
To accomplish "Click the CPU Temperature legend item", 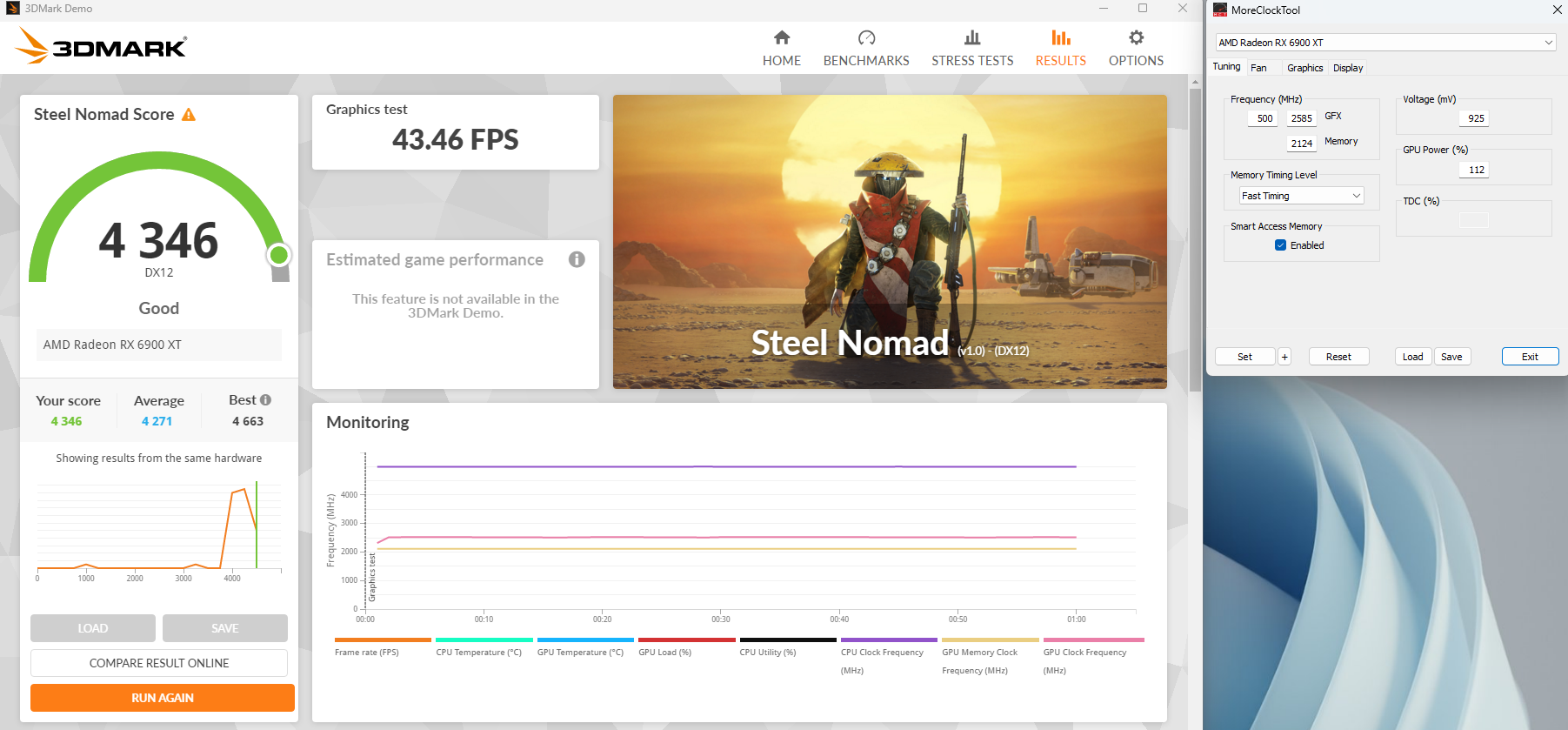I will click(484, 647).
